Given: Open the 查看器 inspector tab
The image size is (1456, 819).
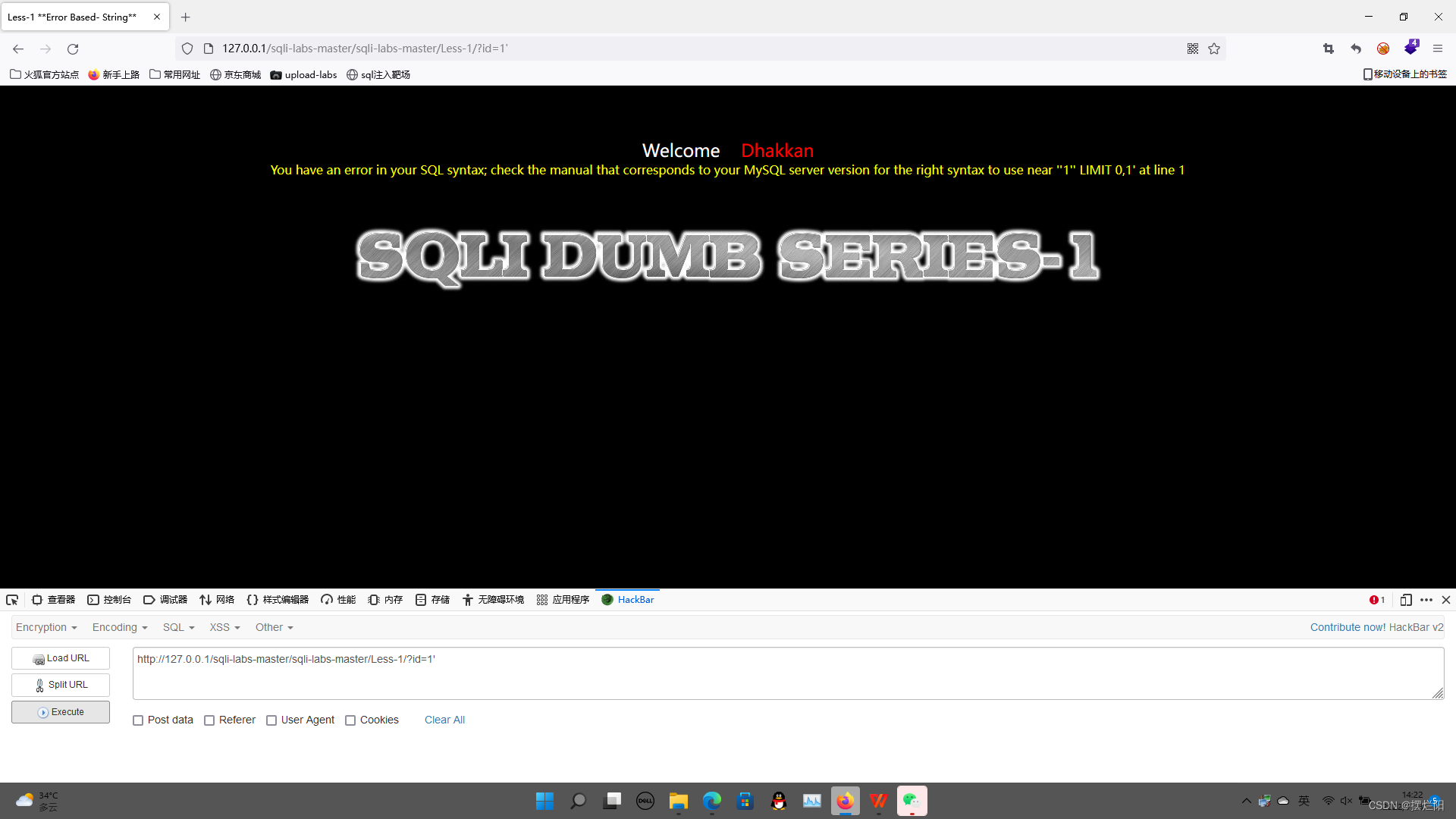Looking at the screenshot, I should point(53,600).
